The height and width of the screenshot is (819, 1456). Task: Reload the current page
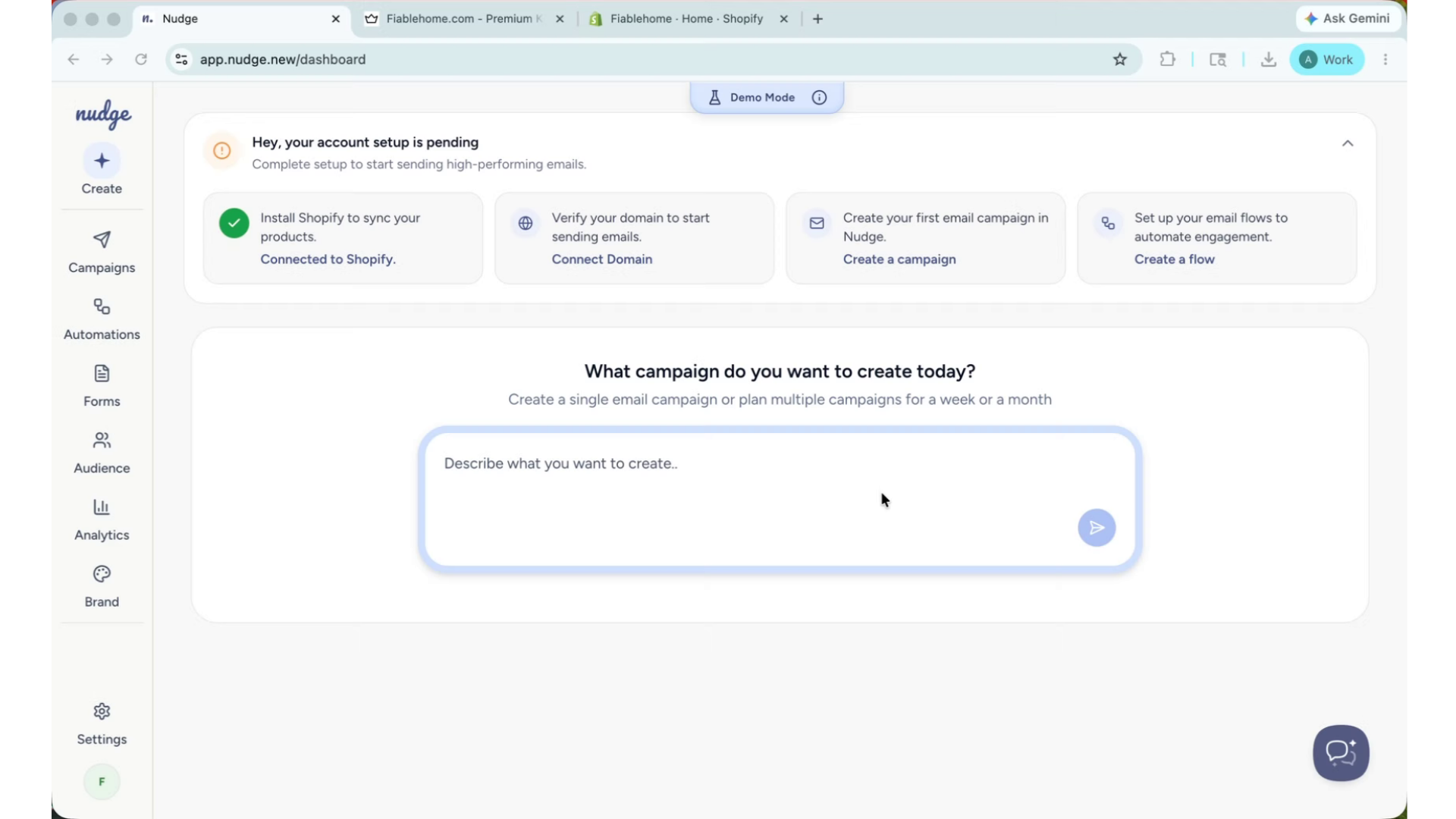pos(141,59)
